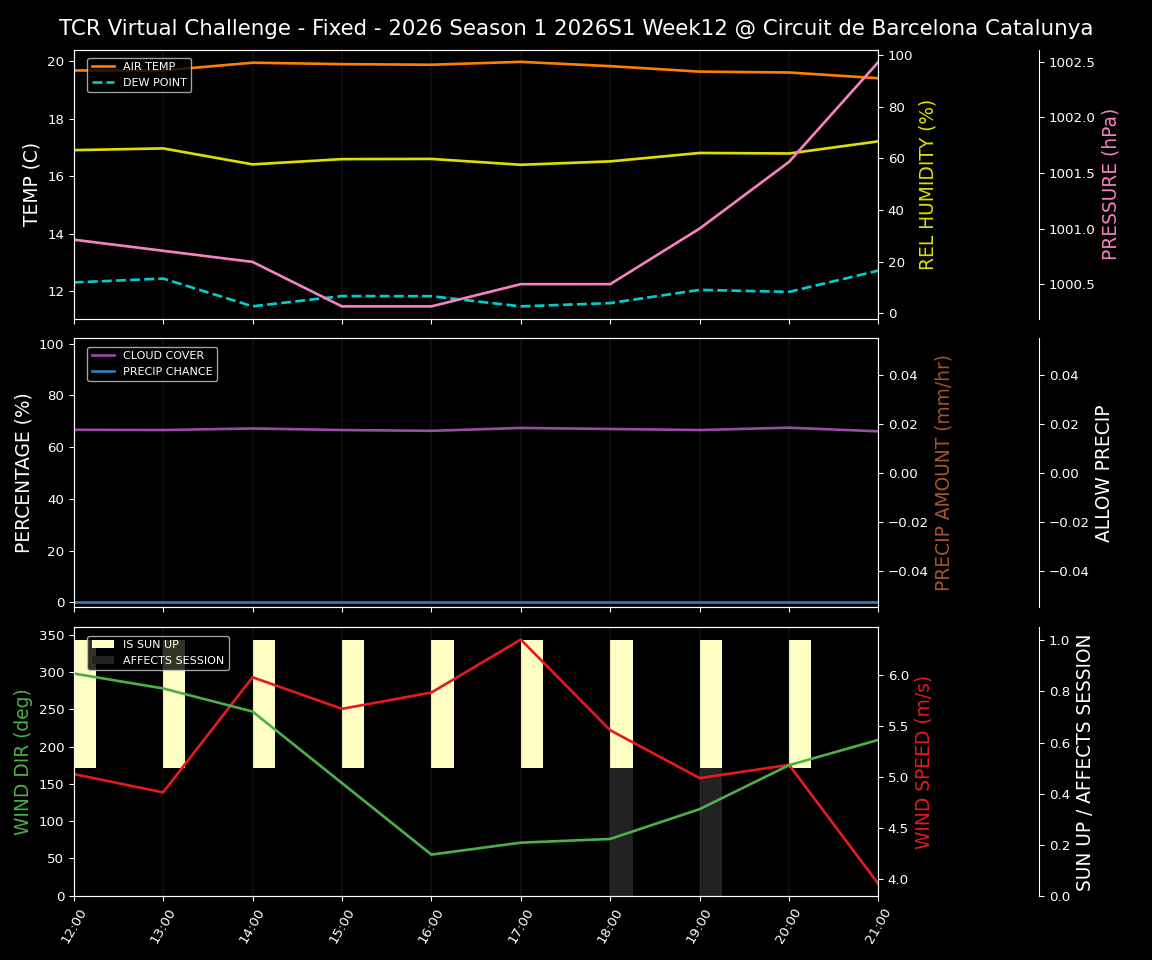Click the yellow sun-up bar above 14:00
The image size is (1152, 960).
pyautogui.click(x=262, y=700)
